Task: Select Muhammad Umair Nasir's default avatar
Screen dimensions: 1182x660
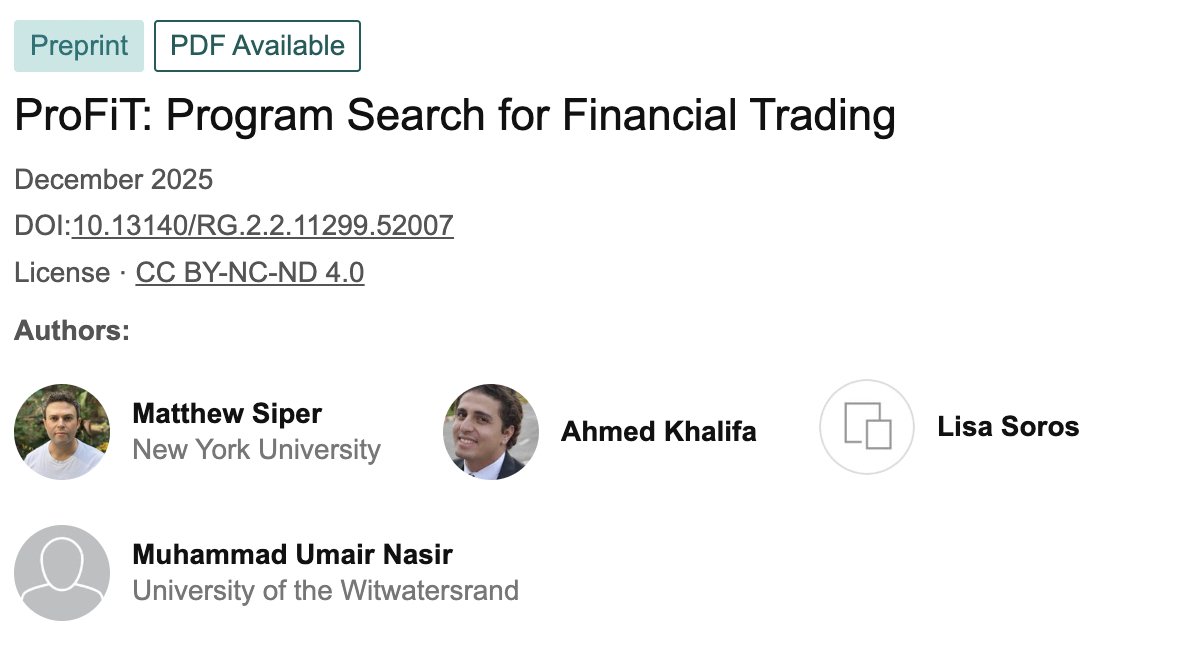Action: [x=62, y=572]
